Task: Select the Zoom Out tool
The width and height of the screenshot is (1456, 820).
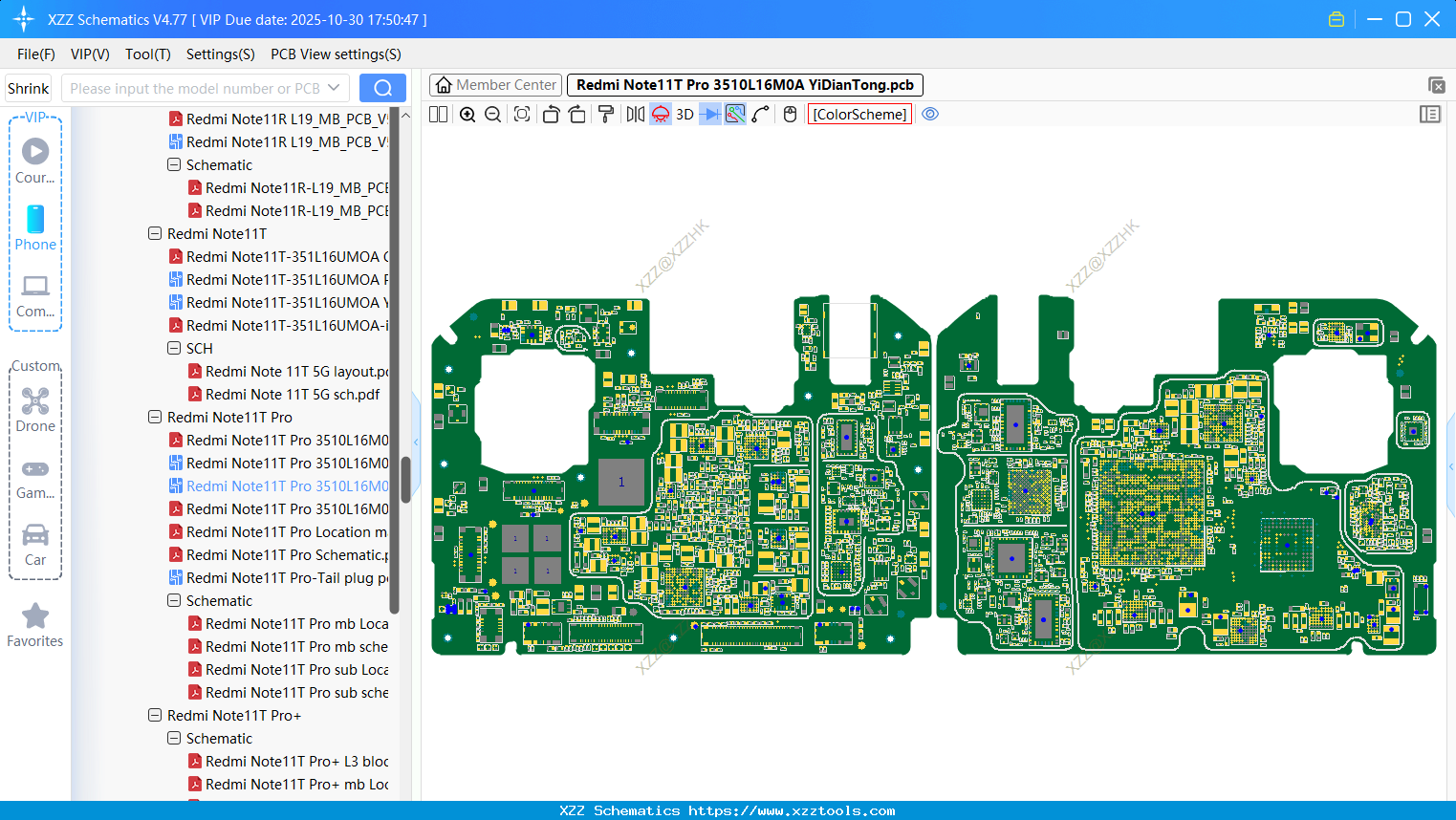Action: tap(492, 114)
